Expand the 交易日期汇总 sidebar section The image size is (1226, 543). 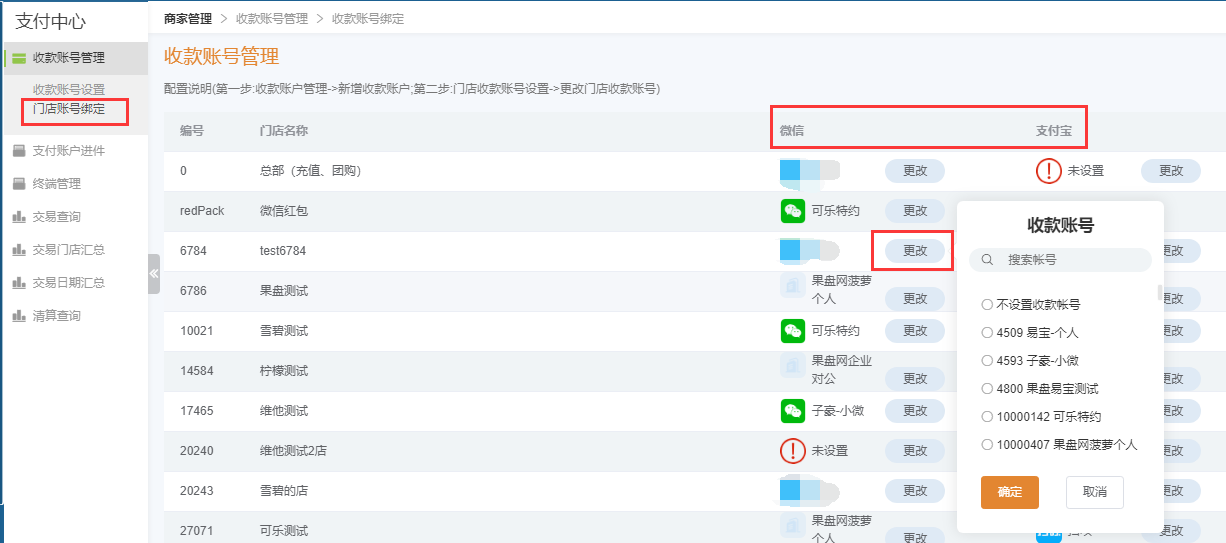68,283
